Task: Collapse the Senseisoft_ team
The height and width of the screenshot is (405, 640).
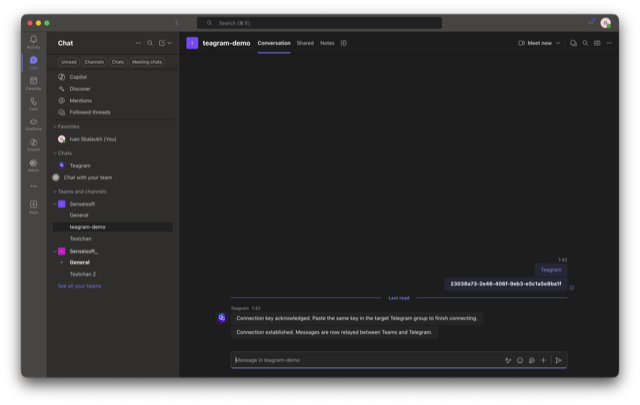Action: tap(55, 251)
